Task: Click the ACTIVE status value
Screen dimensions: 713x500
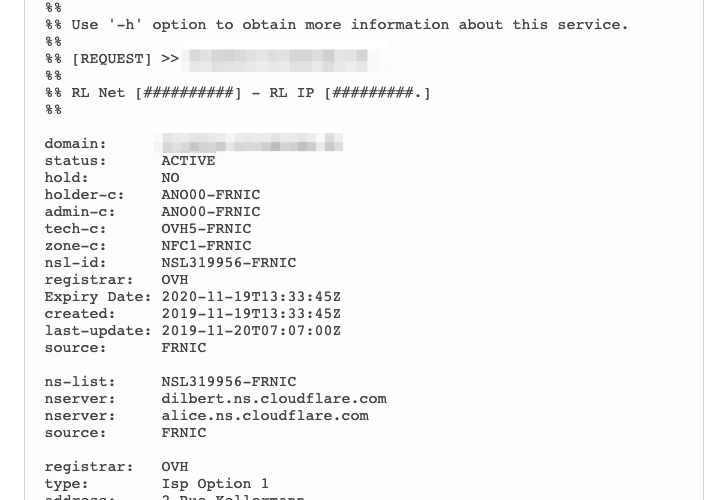Action: click(188, 160)
